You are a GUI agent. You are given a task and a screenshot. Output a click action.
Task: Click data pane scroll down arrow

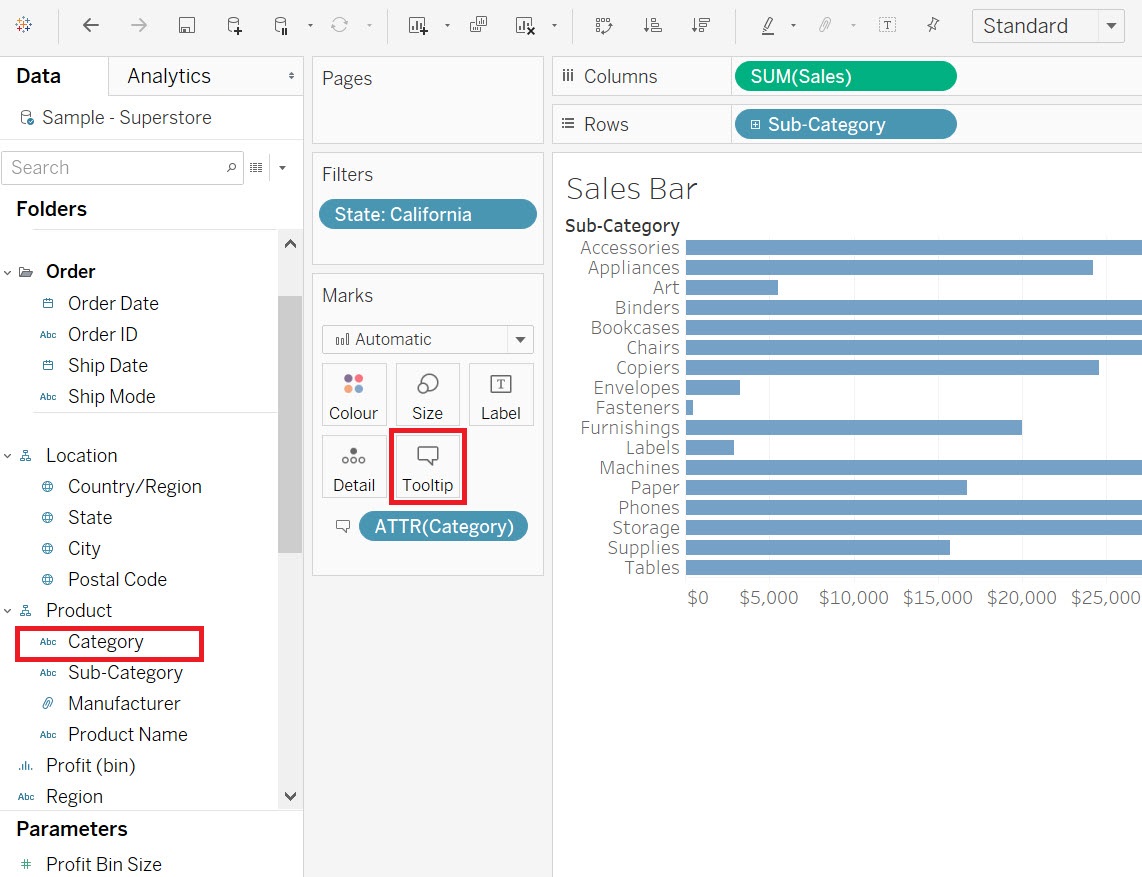click(290, 796)
